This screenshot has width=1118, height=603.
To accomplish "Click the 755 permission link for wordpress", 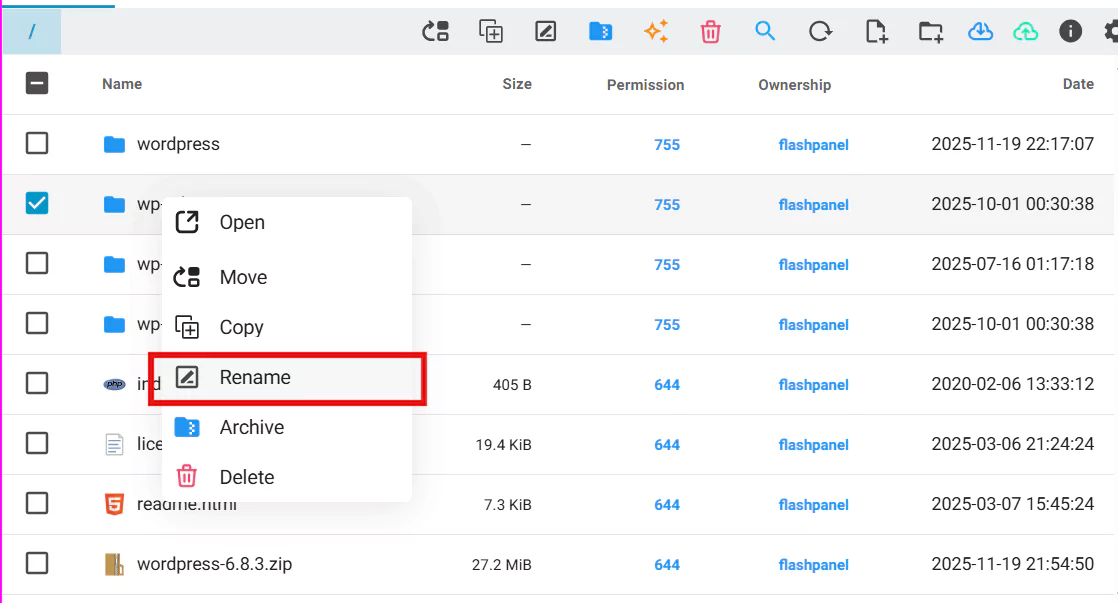I will pos(667,145).
